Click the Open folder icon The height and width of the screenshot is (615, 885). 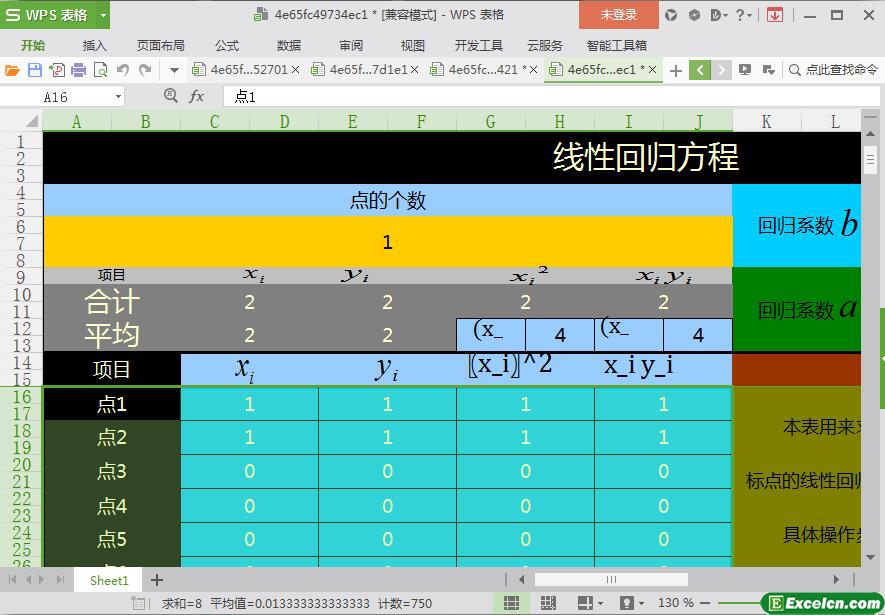click(x=12, y=70)
